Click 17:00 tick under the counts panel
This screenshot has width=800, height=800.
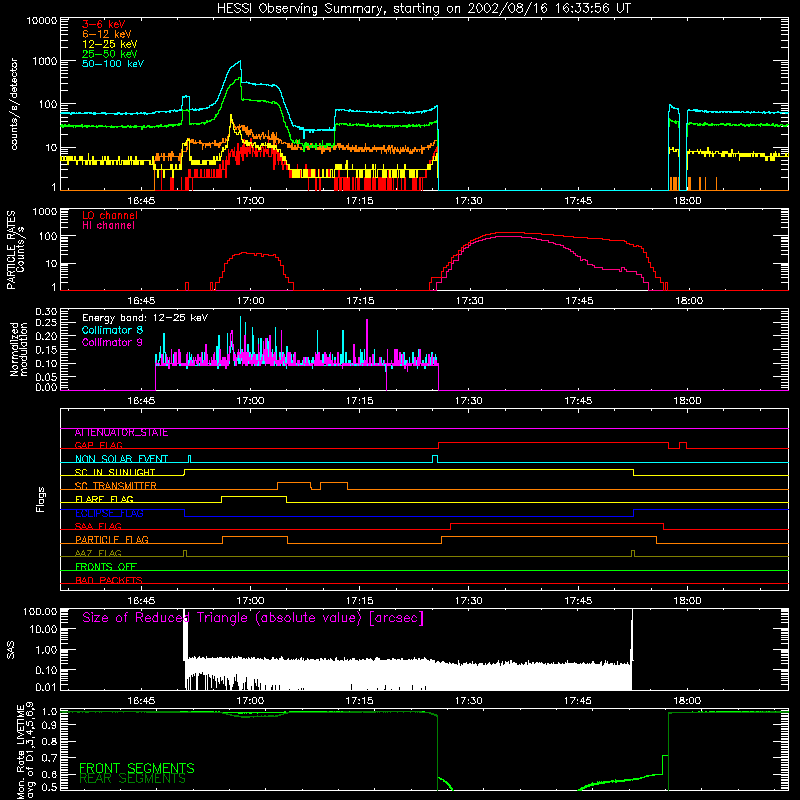251,201
